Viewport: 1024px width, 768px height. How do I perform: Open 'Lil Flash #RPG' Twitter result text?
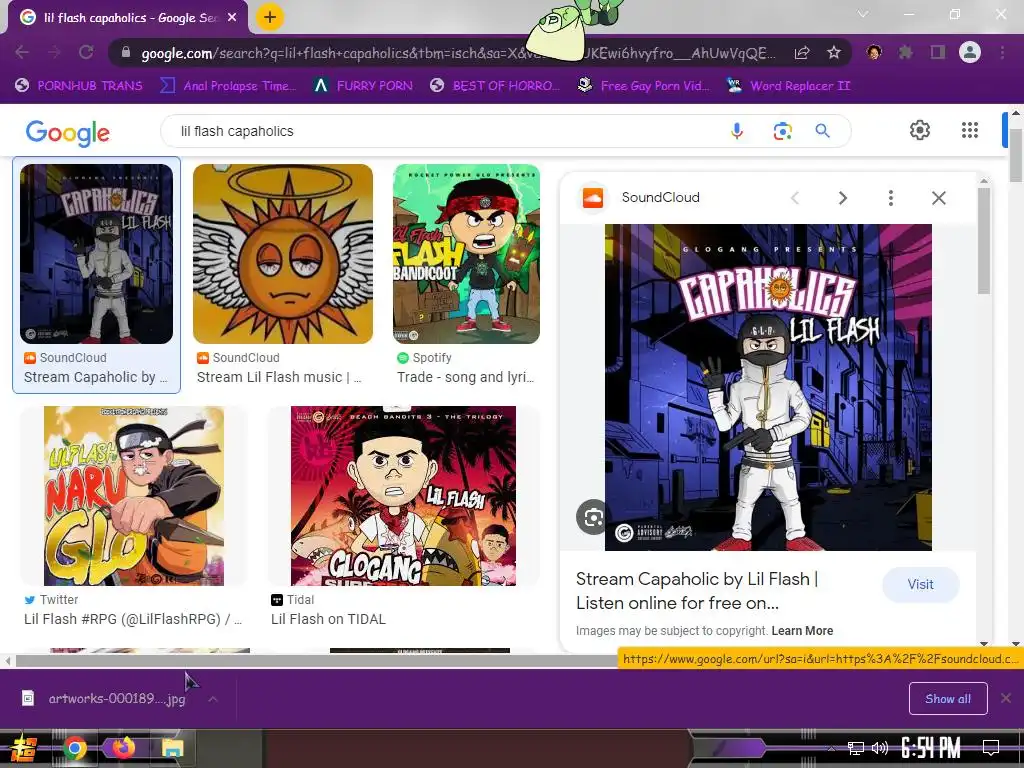133,619
